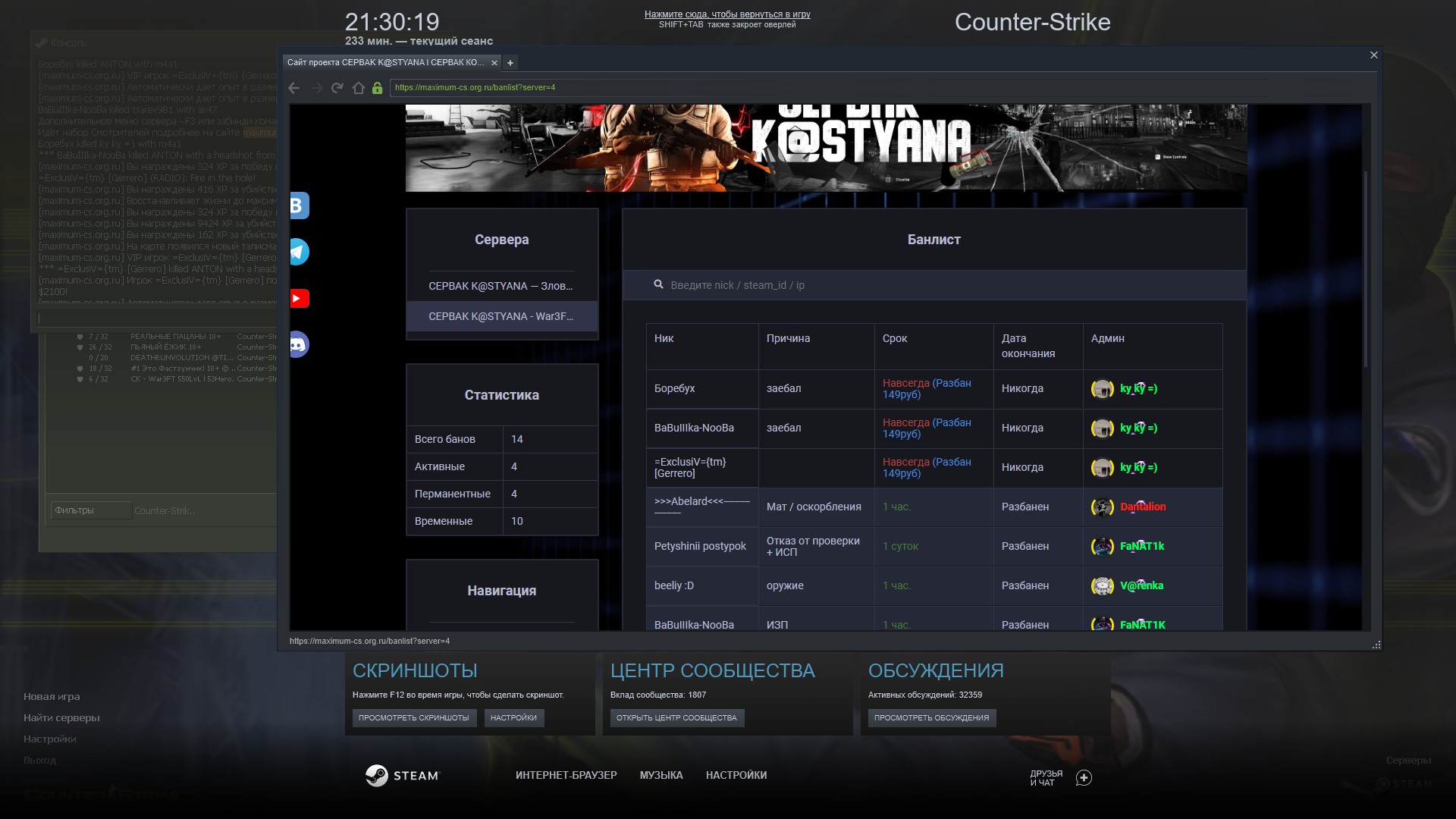Click ОТКРЫТЬ ЦЕНТР СООБЩЕСТВА button
The width and height of the screenshot is (1456, 819).
click(x=676, y=718)
